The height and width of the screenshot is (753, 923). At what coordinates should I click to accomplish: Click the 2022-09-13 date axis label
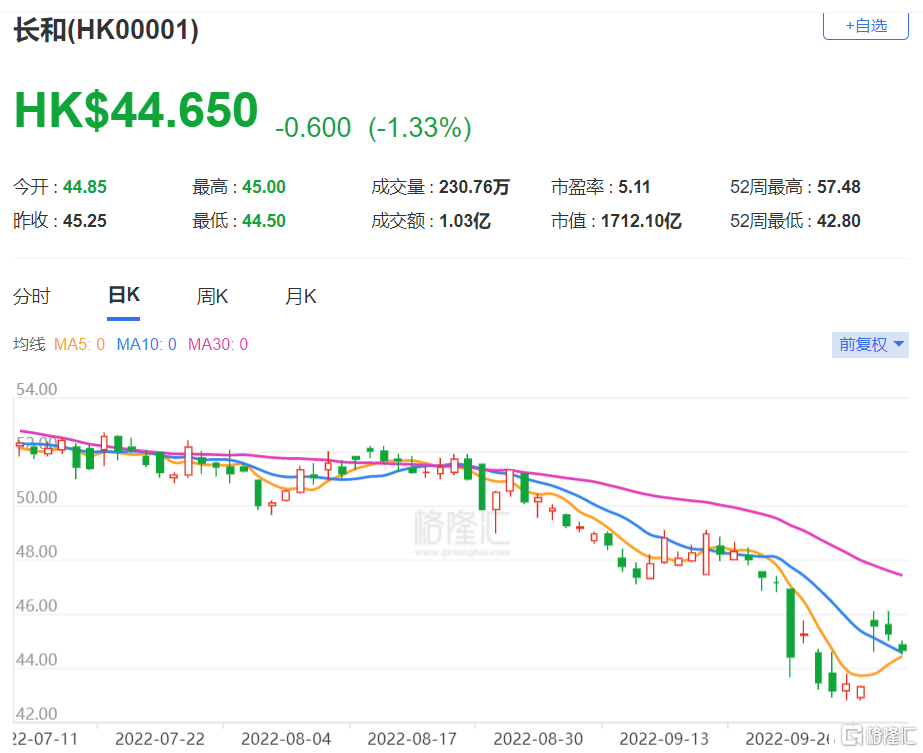[664, 739]
